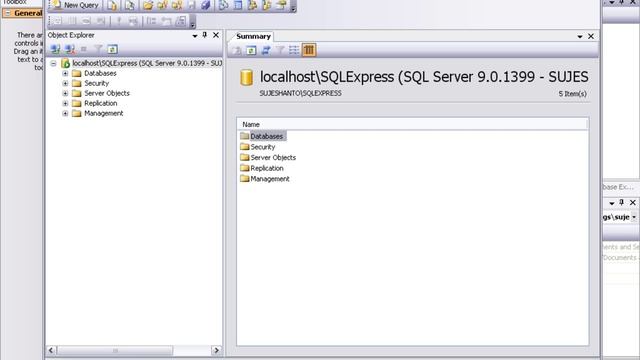Click the Name column header
The width and height of the screenshot is (640, 360).
pyautogui.click(x=413, y=124)
